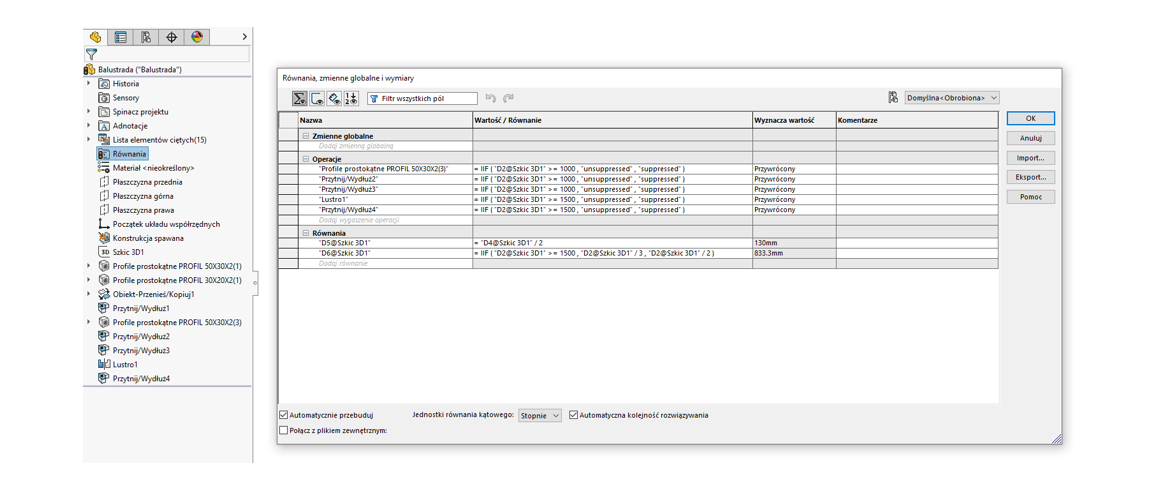Click the 'Eksport...' button
Screen dimensions: 1170x495
(1030, 177)
